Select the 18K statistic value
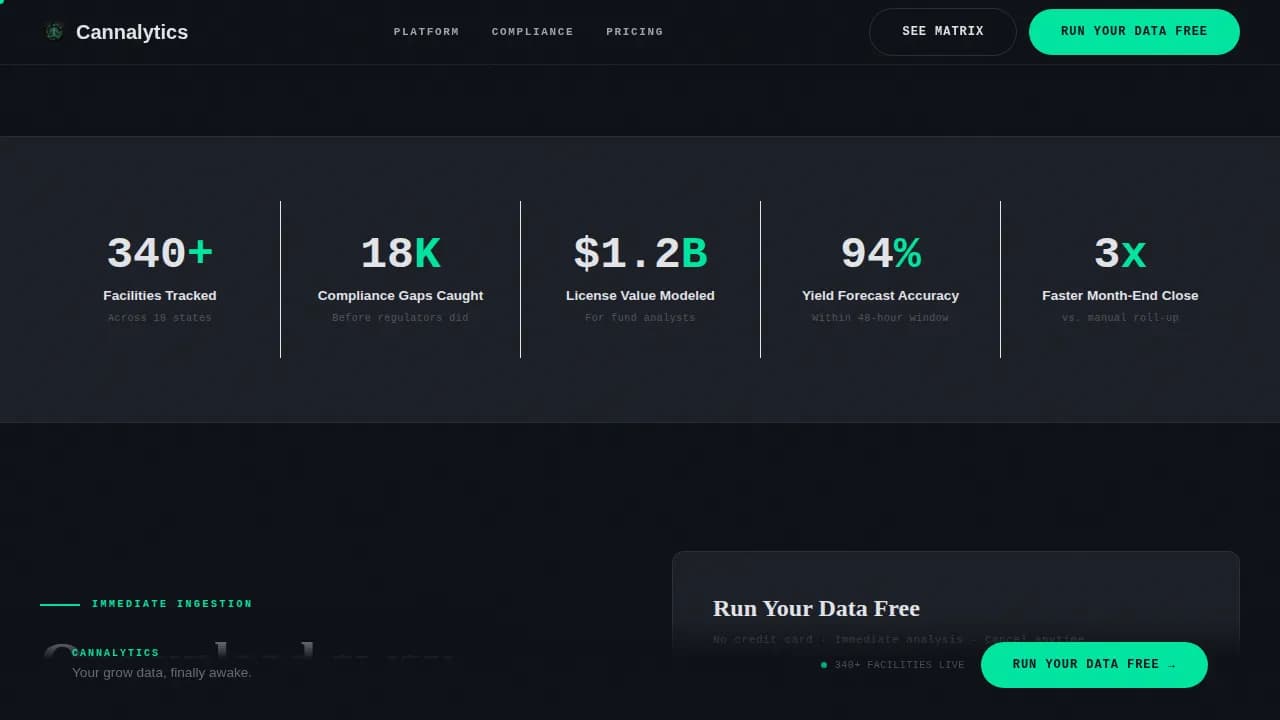The image size is (1280, 720). pyautogui.click(x=400, y=254)
